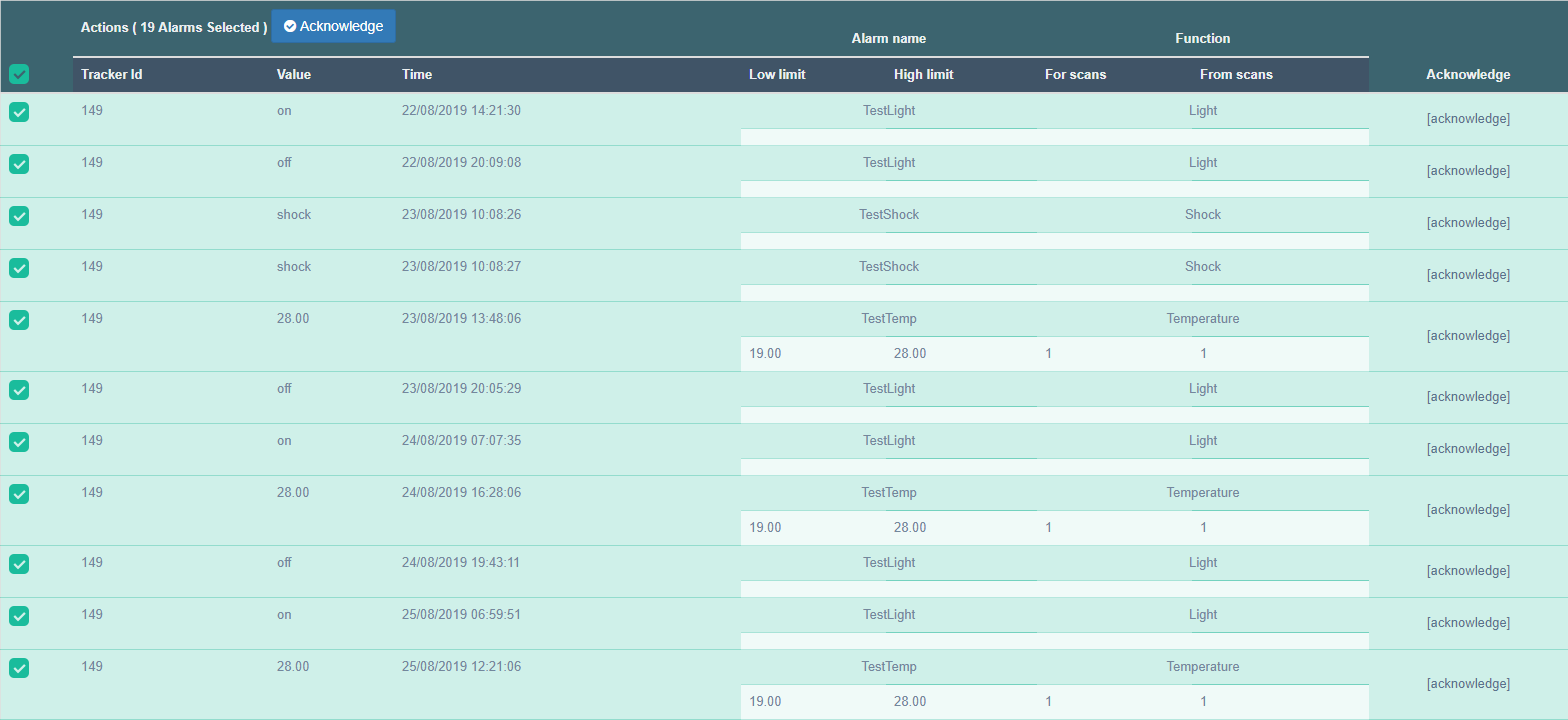This screenshot has height=720, width=1568.
Task: Click the Tracker Id column header
Action: click(x=112, y=75)
